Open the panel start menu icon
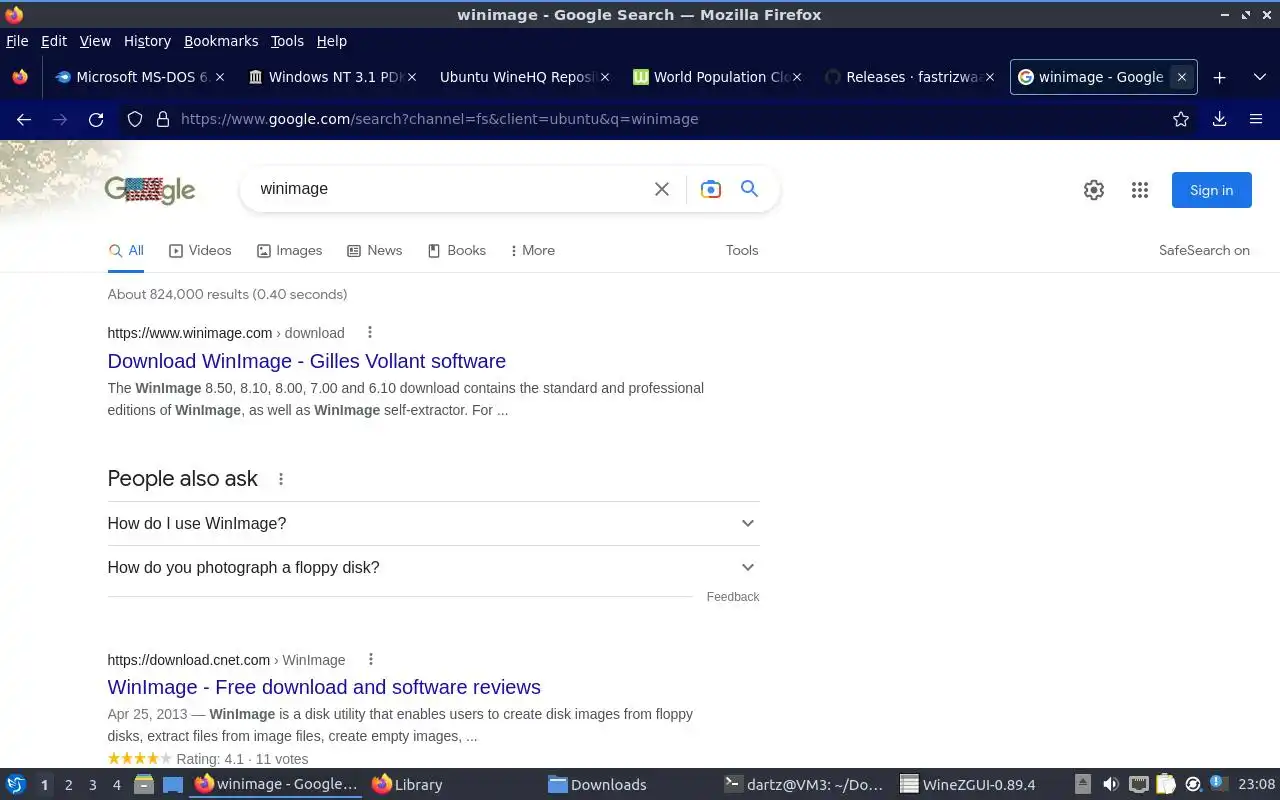Viewport: 1280px width, 800px height. pyautogui.click(x=16, y=784)
